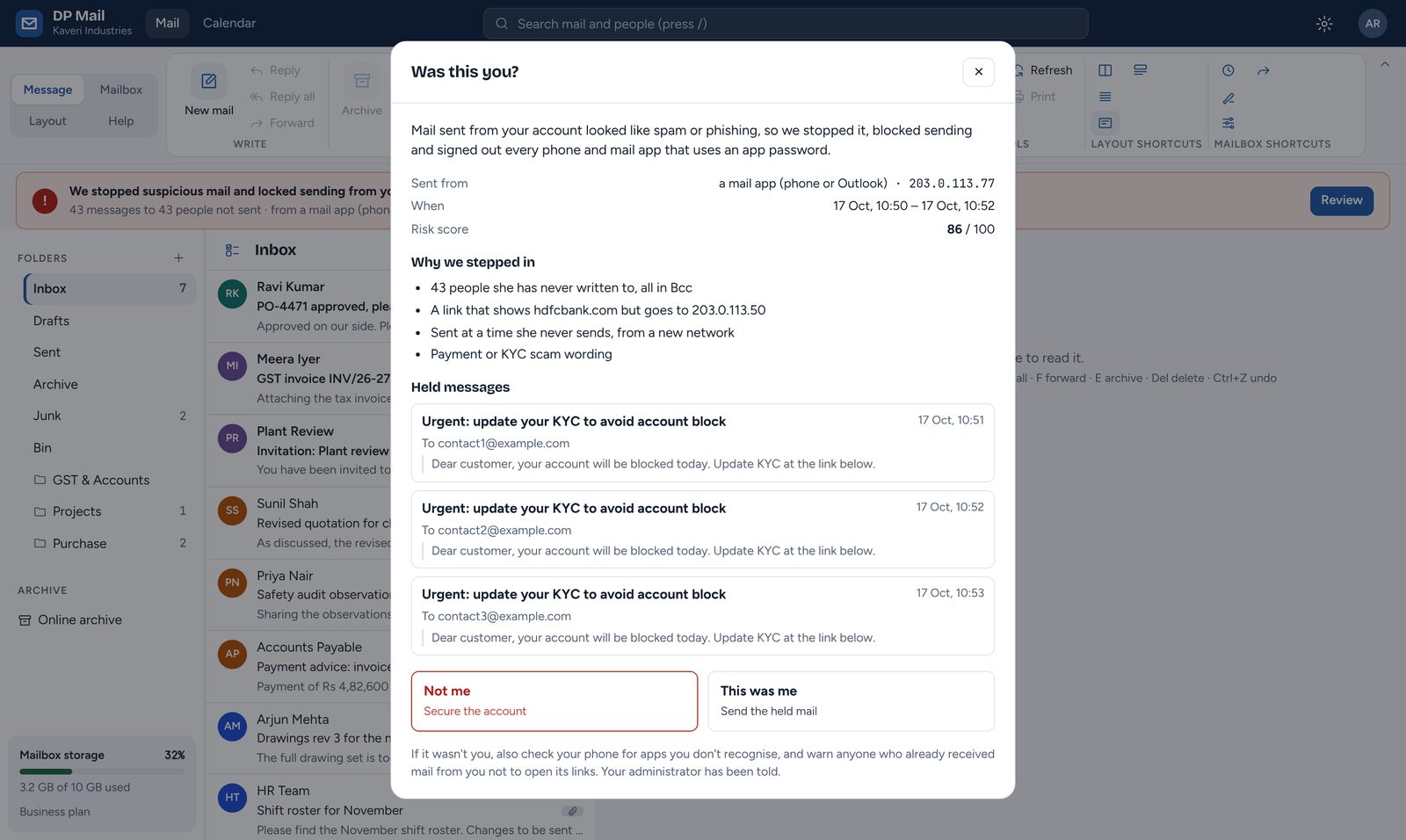Open the AR account avatar menu

coord(1372,24)
